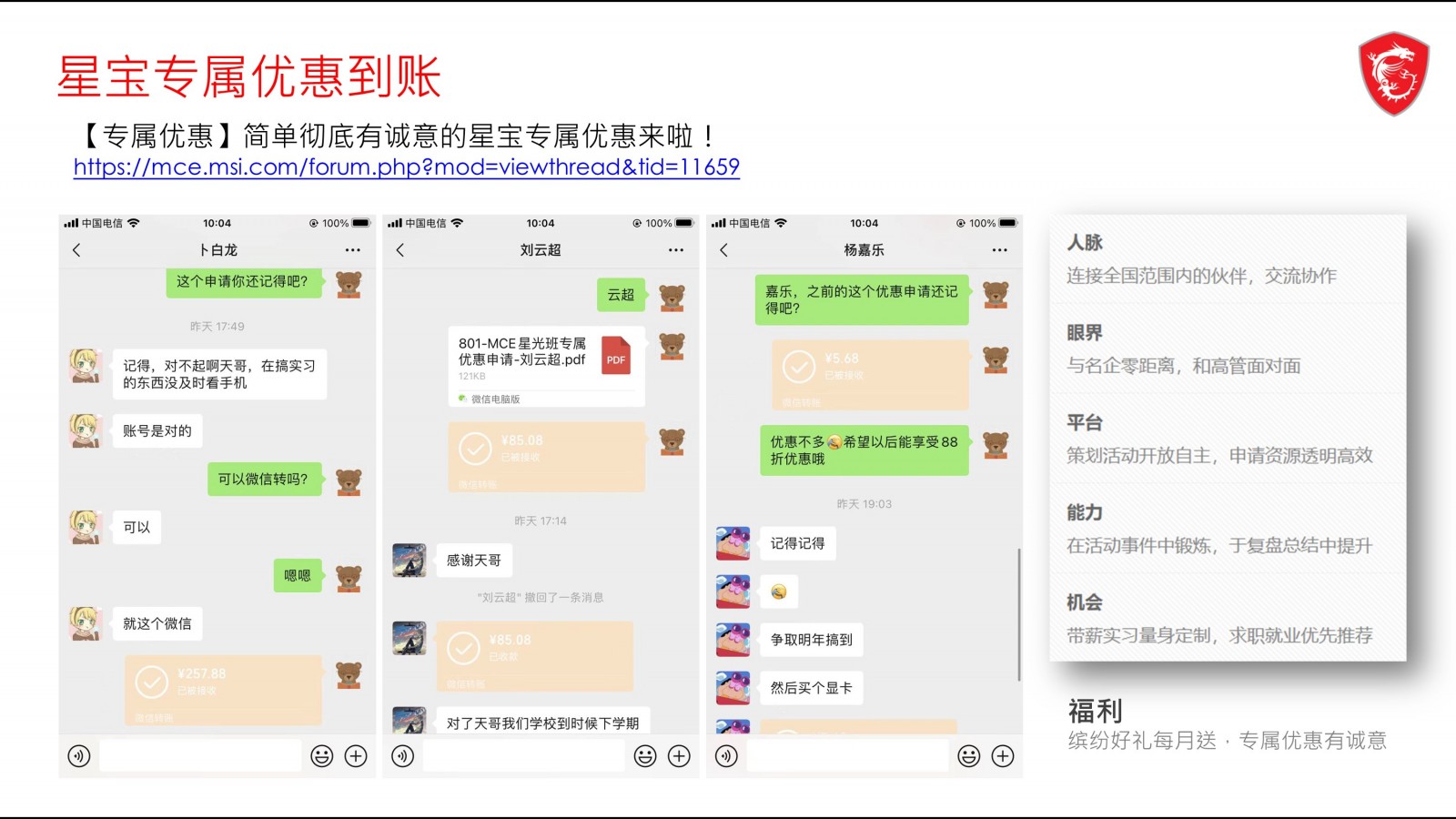
Task: Click the 争取明年搞到 message bubble
Action: click(x=812, y=640)
